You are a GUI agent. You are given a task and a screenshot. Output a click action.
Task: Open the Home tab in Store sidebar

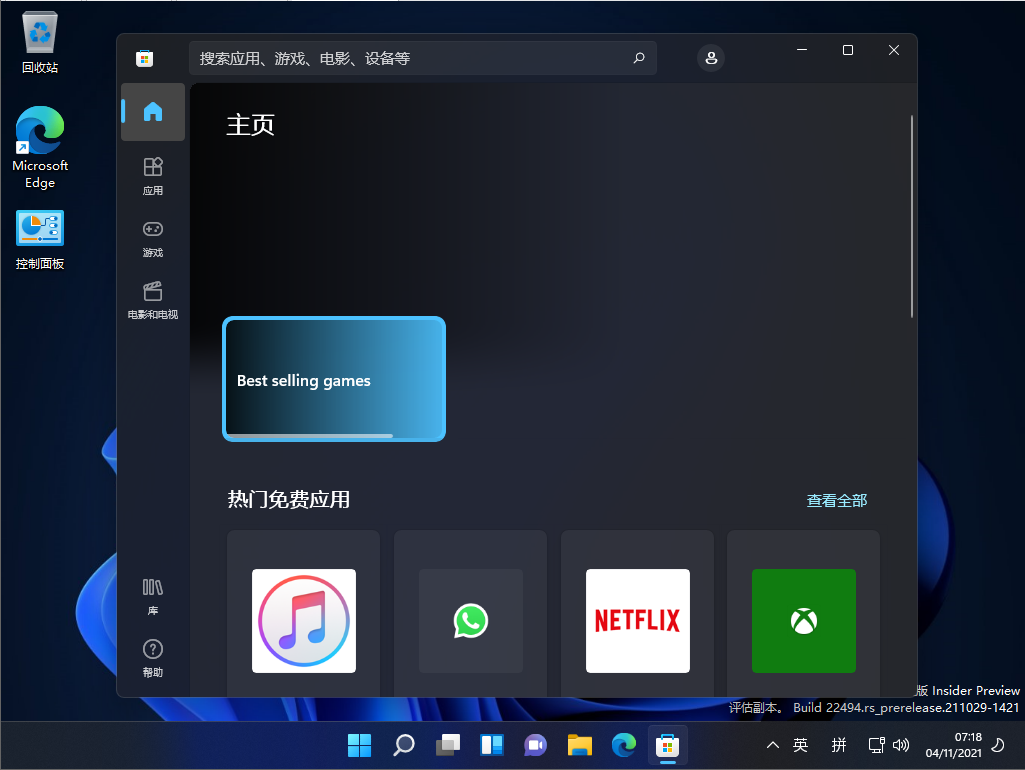point(153,112)
